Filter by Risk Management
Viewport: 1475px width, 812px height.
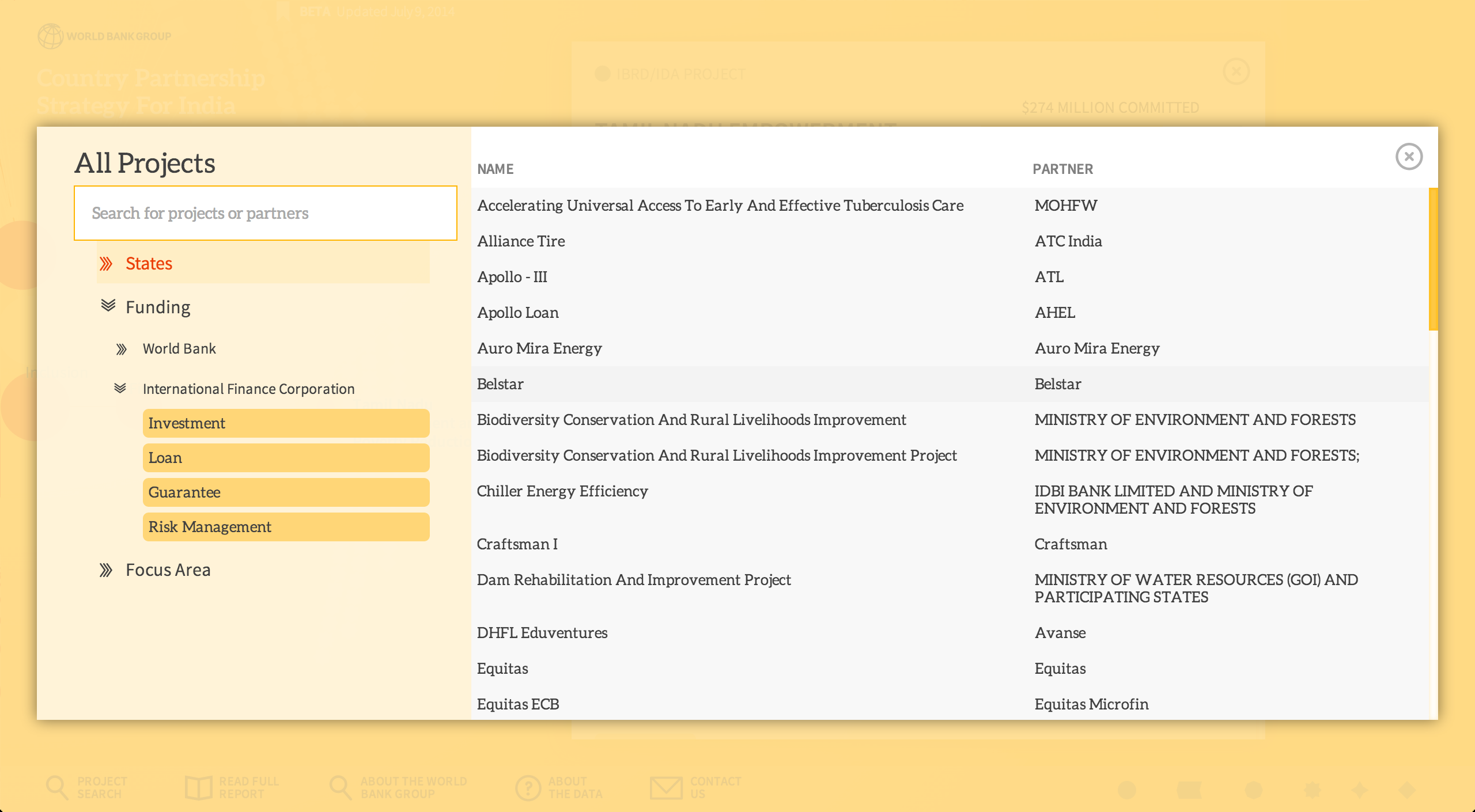(x=286, y=527)
